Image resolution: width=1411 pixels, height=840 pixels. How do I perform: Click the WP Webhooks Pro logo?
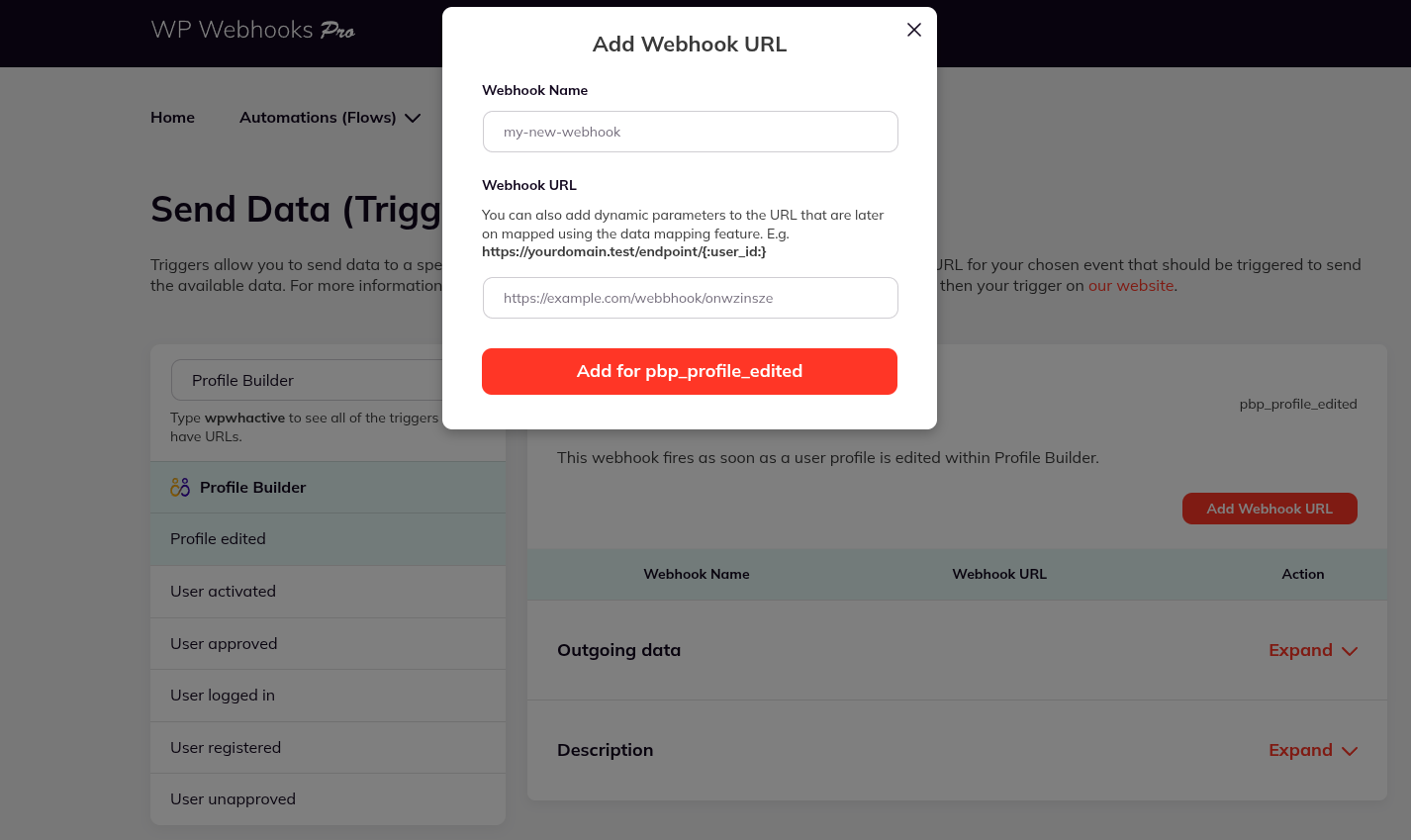[250, 31]
